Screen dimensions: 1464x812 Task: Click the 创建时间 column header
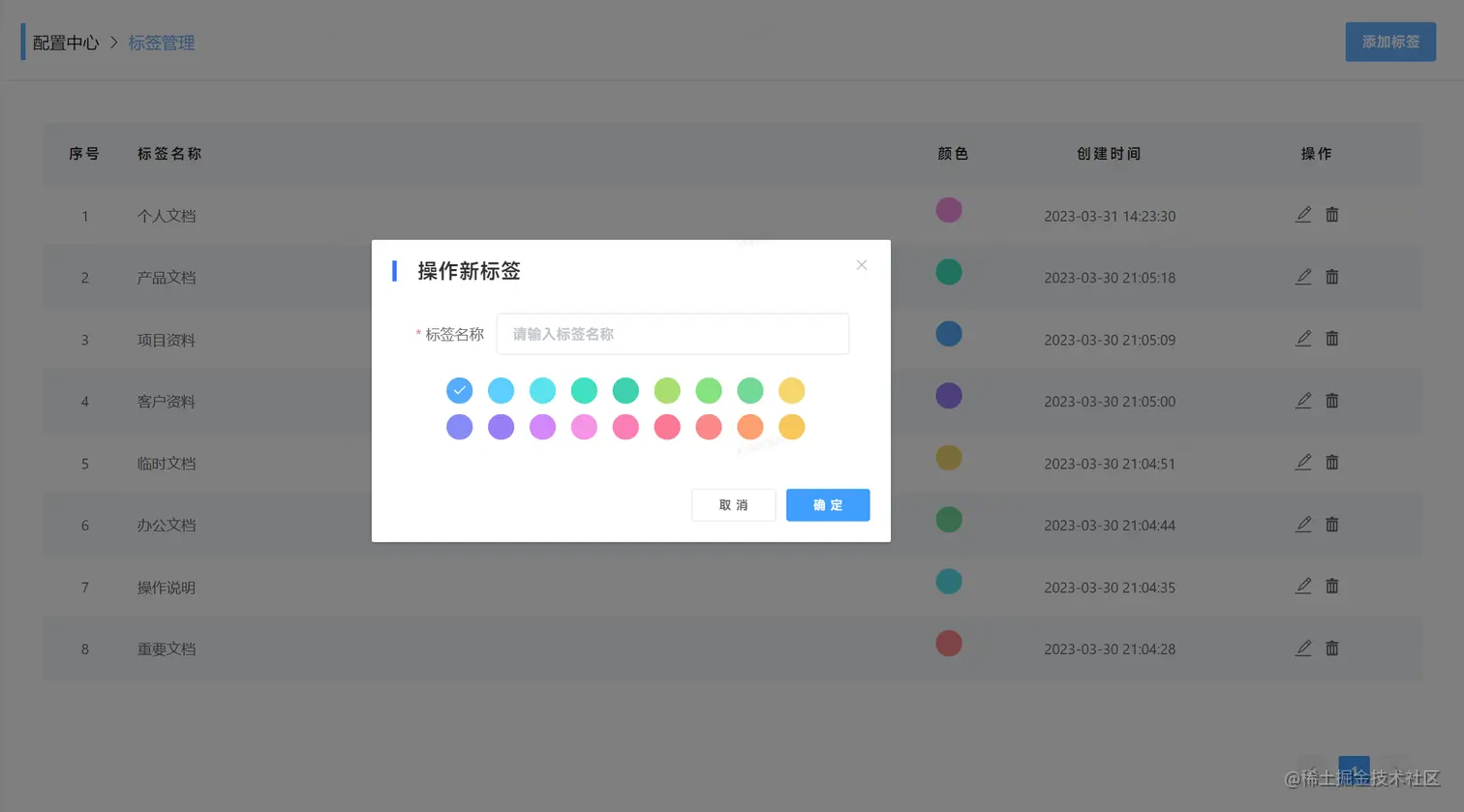tap(1110, 154)
